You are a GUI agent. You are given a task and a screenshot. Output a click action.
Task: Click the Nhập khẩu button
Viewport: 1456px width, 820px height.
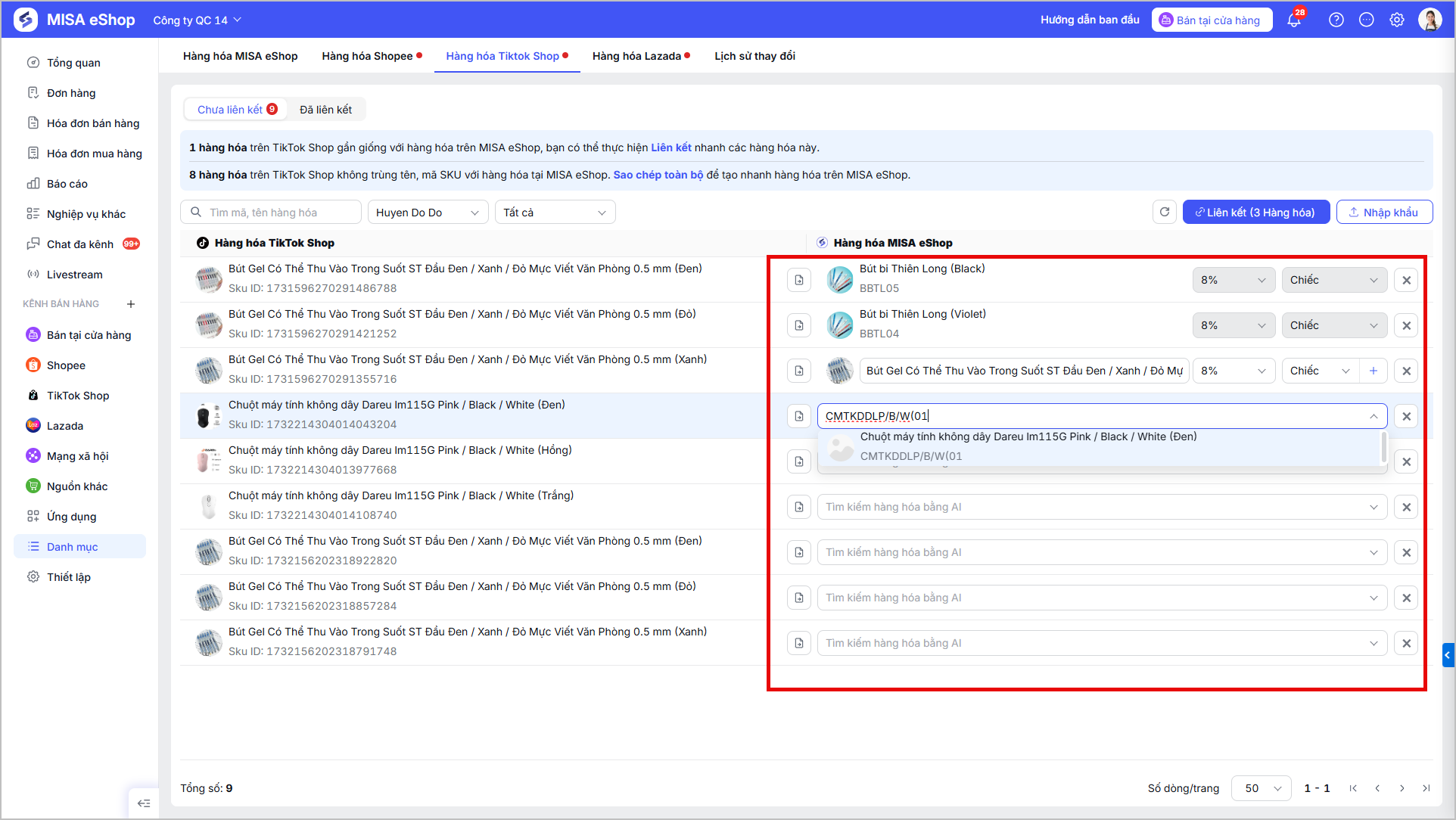pos(1384,213)
